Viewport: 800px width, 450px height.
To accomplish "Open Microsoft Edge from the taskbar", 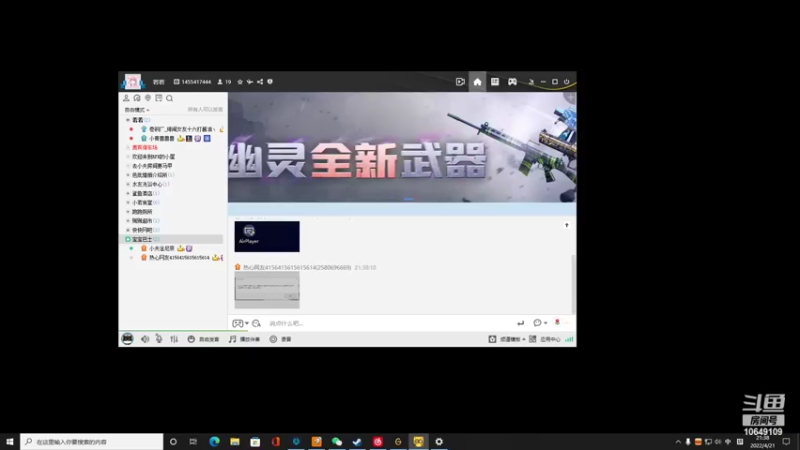I will (x=214, y=441).
